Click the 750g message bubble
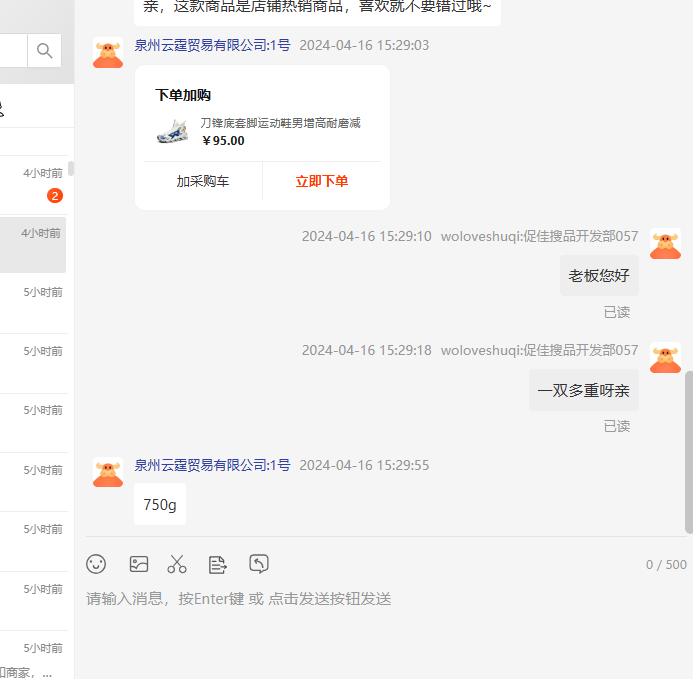 point(160,505)
